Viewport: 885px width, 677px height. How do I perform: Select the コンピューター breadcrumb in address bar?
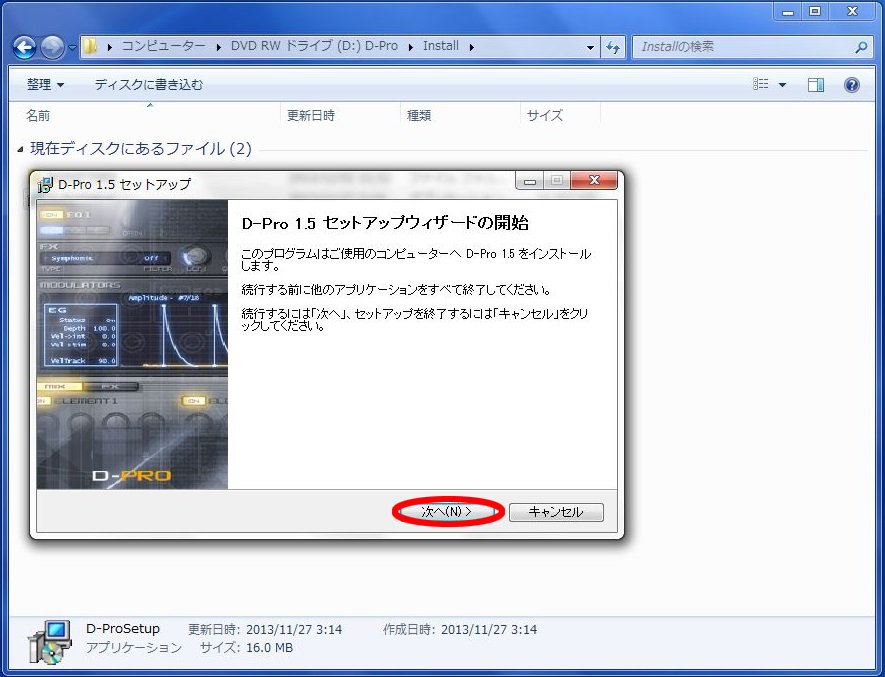[164, 46]
